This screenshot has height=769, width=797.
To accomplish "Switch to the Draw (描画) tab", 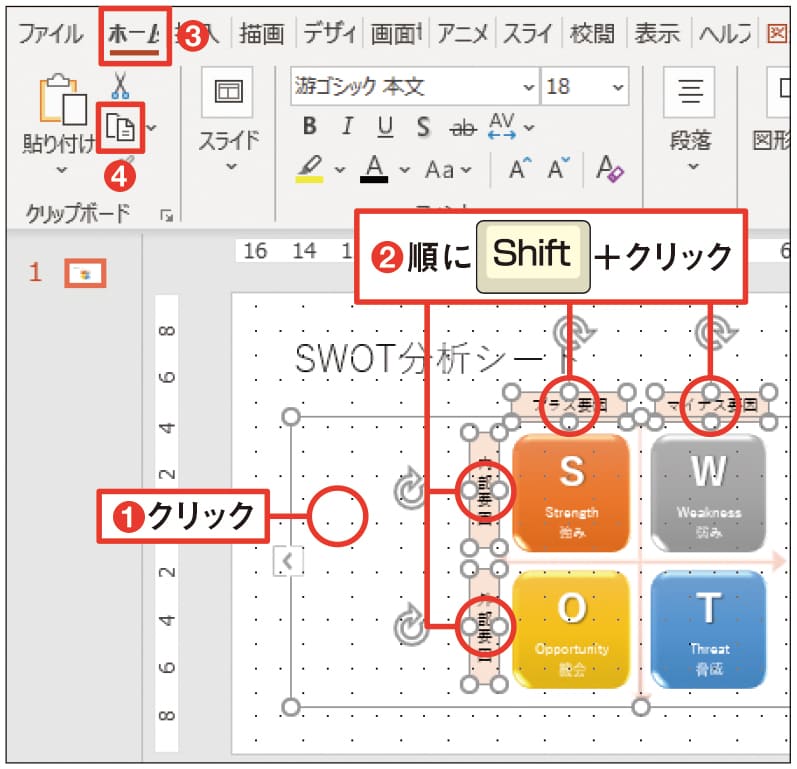I will [x=262, y=35].
